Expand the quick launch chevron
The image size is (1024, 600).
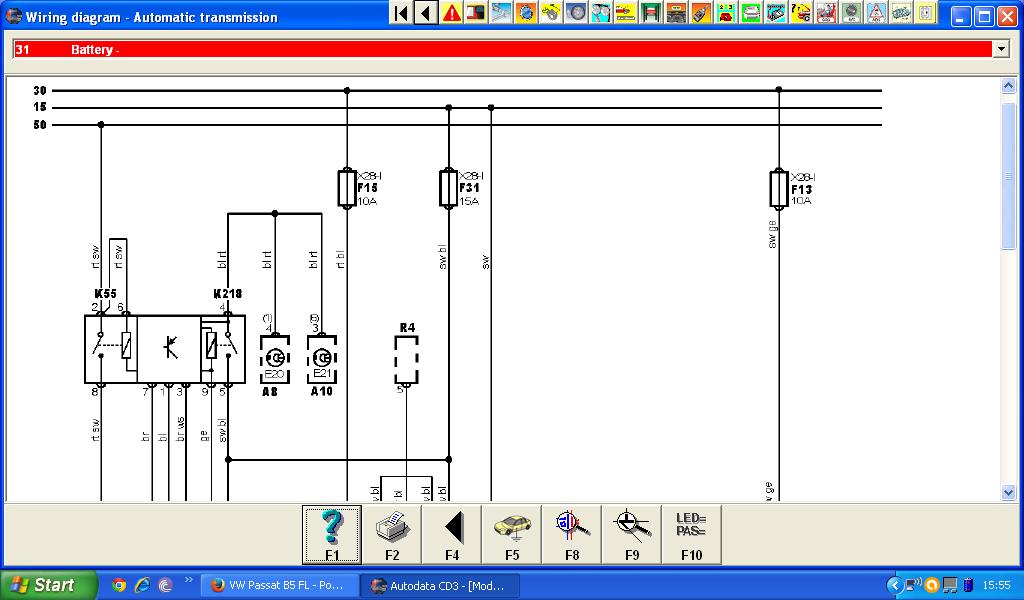tap(189, 580)
